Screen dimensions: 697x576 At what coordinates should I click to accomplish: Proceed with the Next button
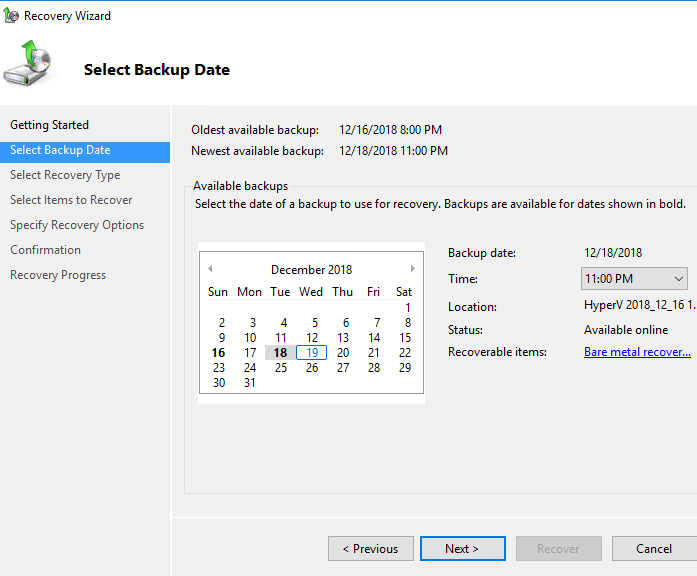(462, 548)
